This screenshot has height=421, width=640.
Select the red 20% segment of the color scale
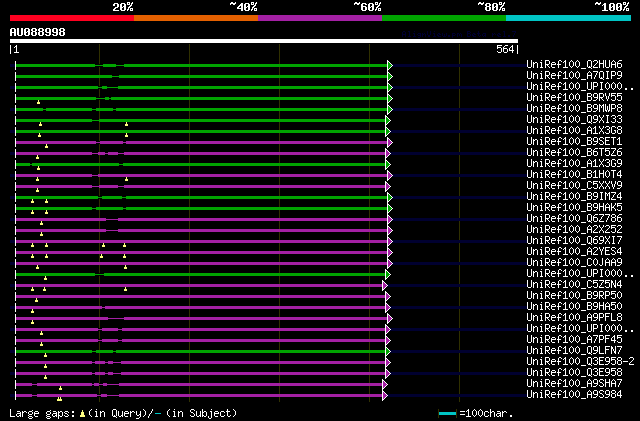(x=72, y=18)
